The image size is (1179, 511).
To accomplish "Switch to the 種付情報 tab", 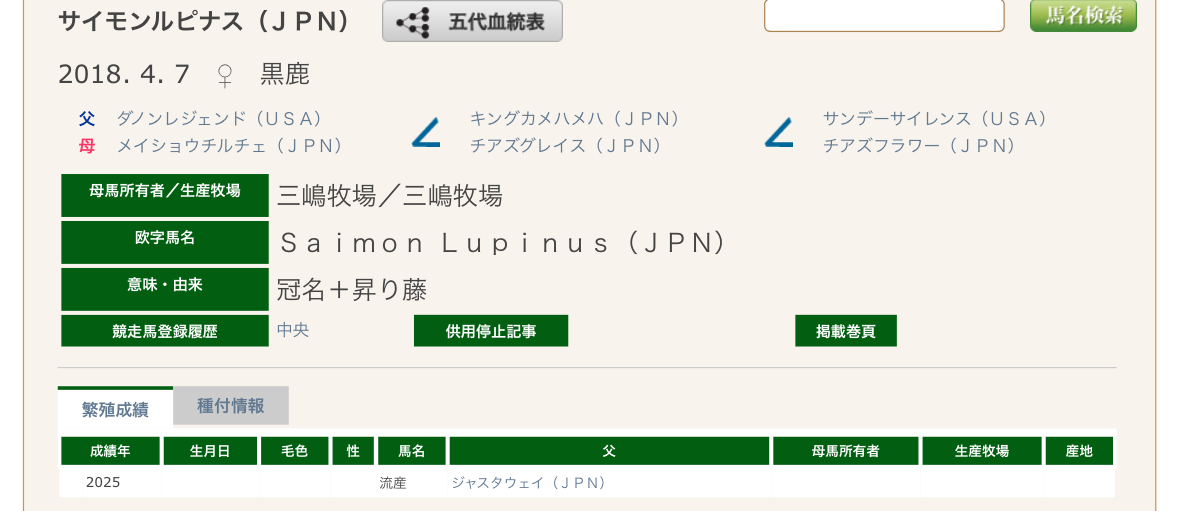I will point(231,406).
